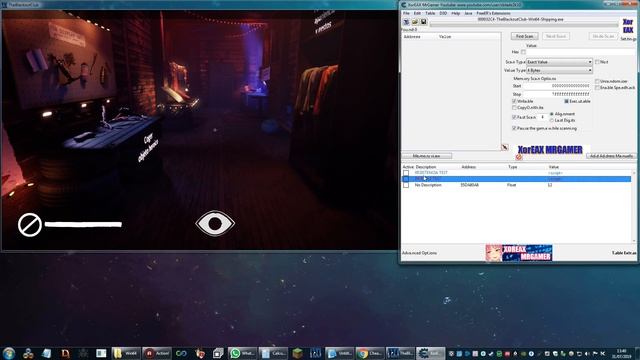Click the scan progress bar
This screenshot has width=640, height=360.
524,25
